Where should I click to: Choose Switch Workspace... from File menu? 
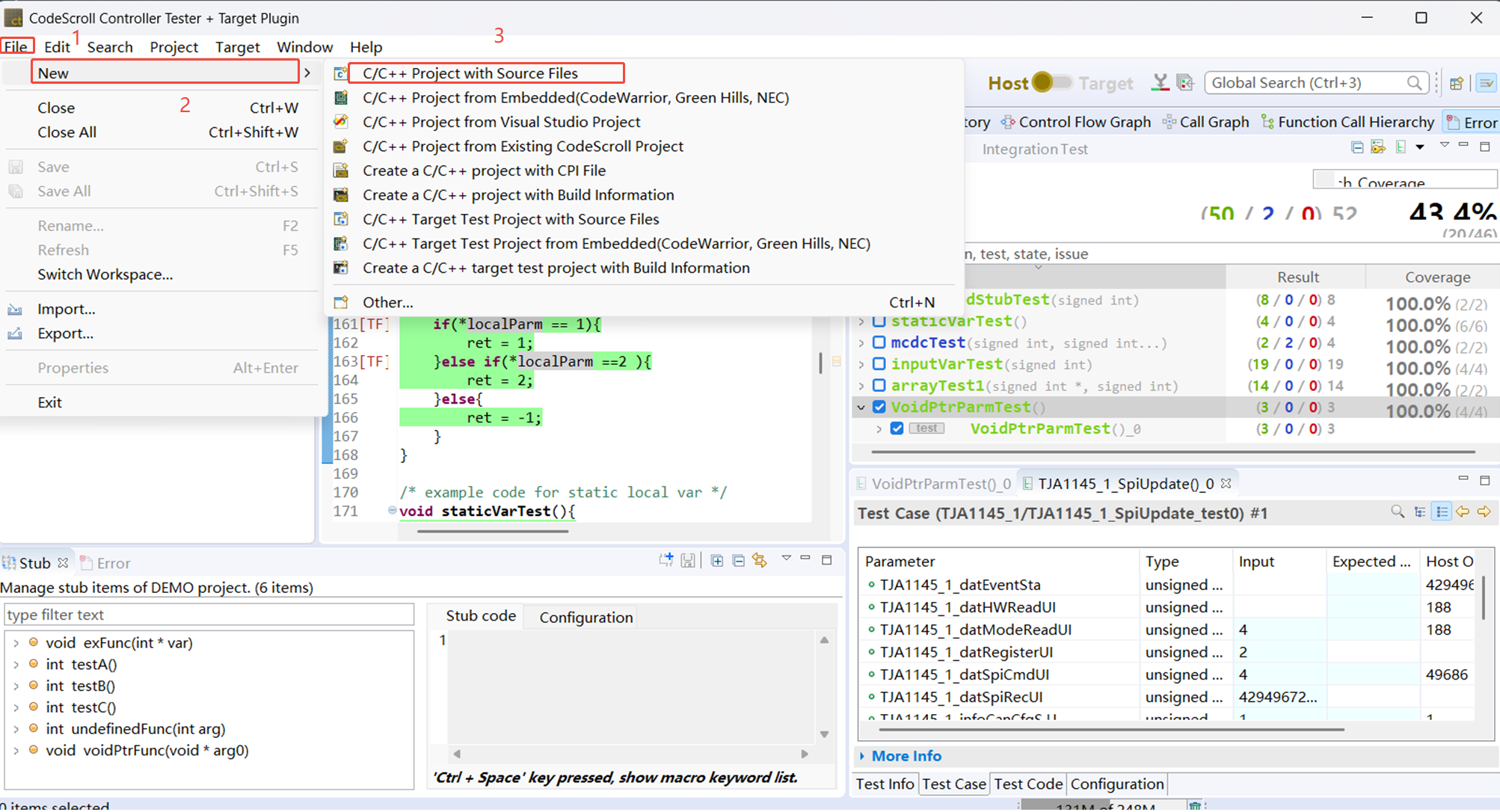click(105, 274)
